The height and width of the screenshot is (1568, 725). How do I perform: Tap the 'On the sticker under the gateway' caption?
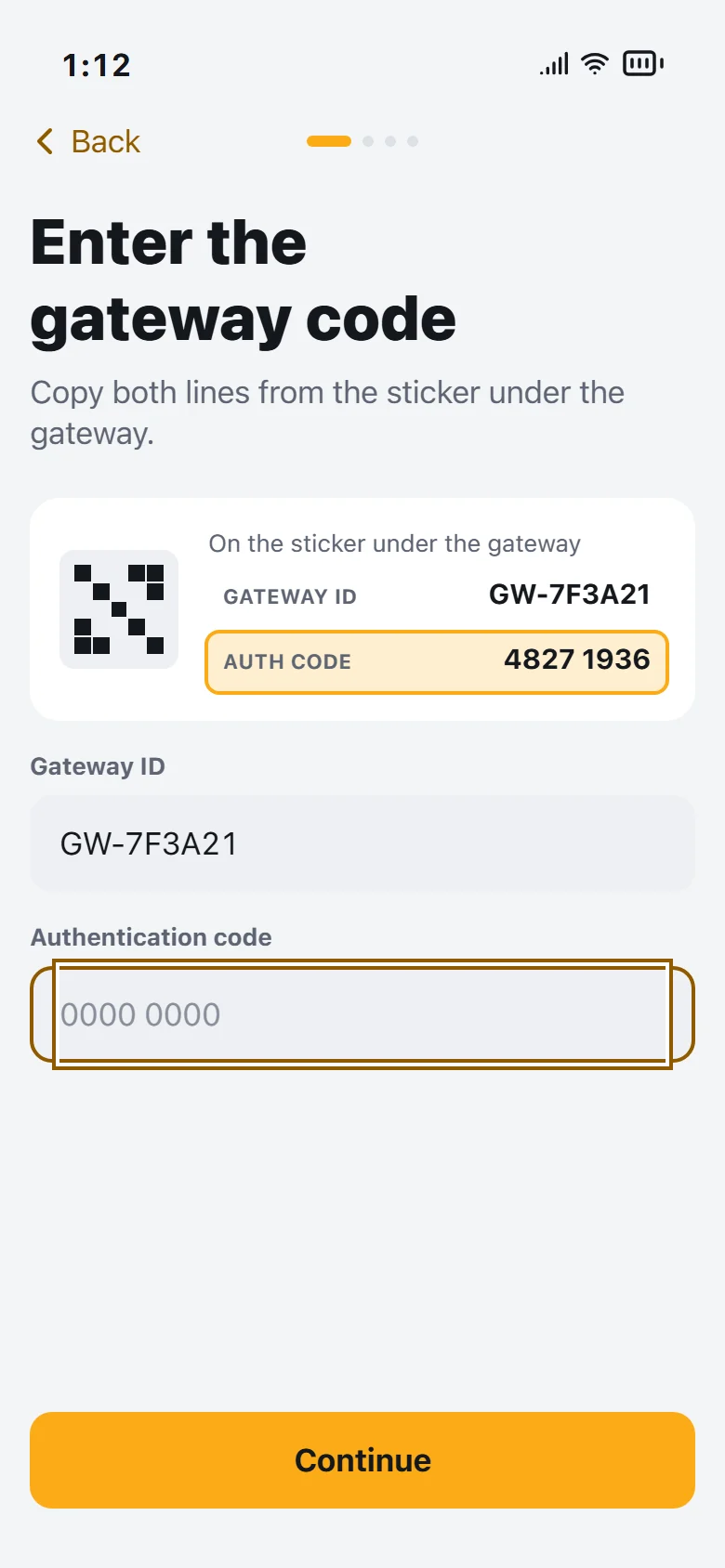394,543
